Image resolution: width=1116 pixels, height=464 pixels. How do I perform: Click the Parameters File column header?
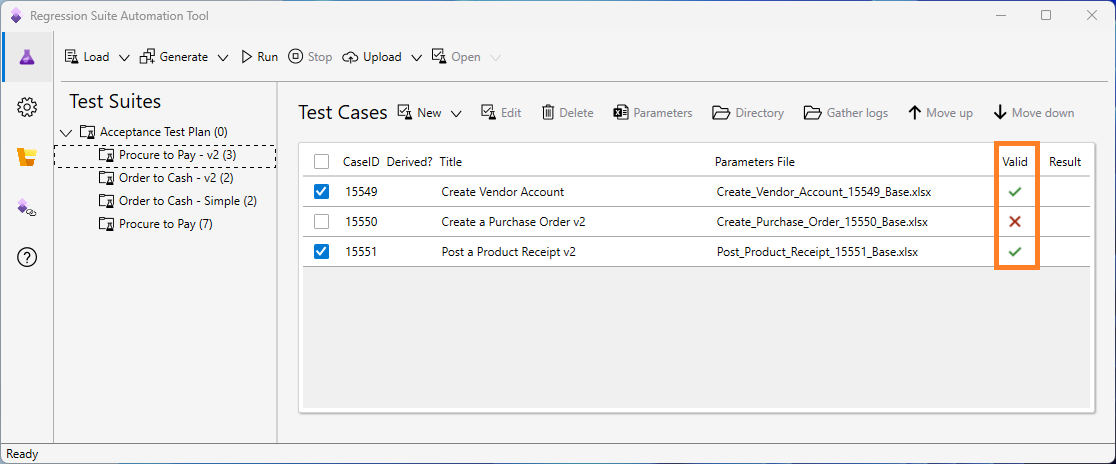tap(755, 162)
